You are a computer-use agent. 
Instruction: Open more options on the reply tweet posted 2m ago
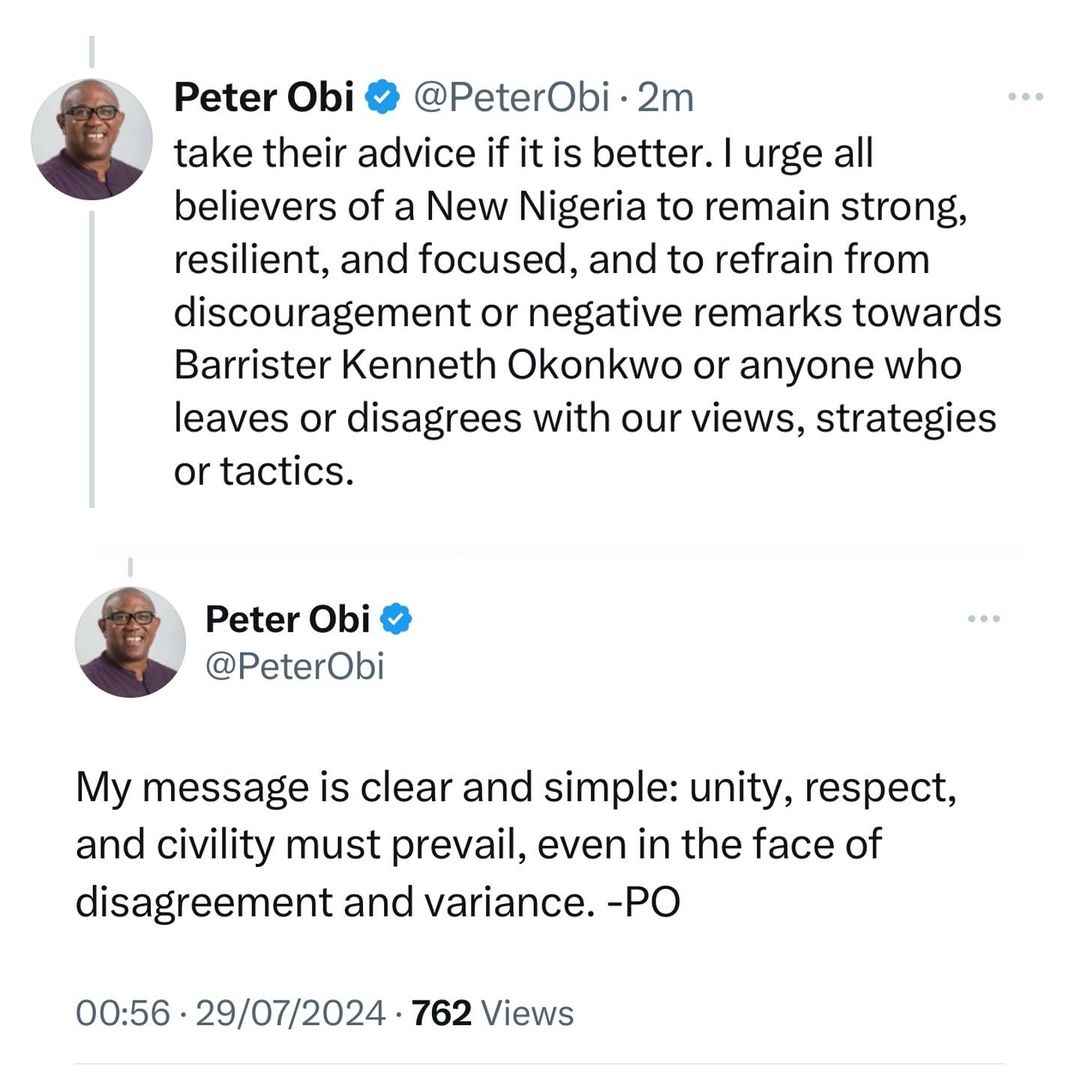(x=1026, y=96)
